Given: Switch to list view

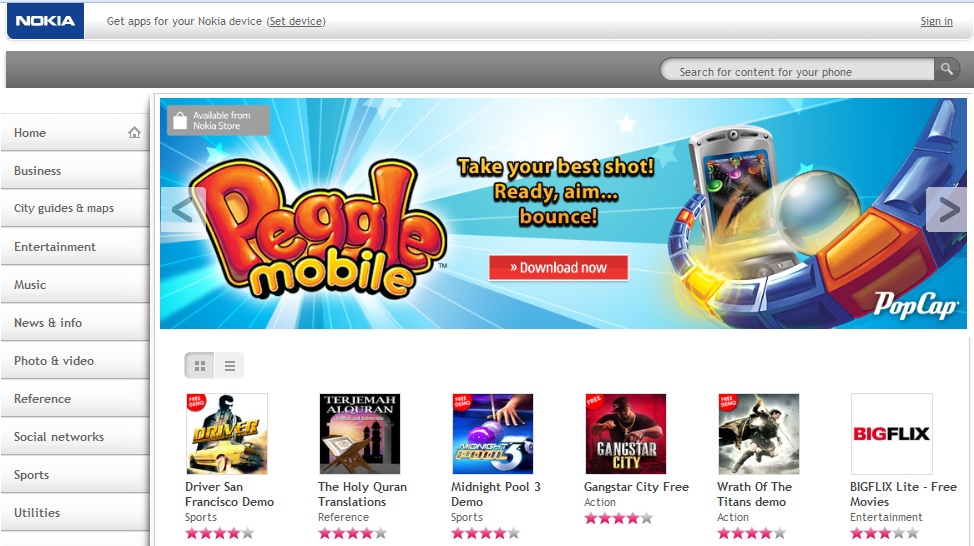Looking at the screenshot, I should point(229,366).
